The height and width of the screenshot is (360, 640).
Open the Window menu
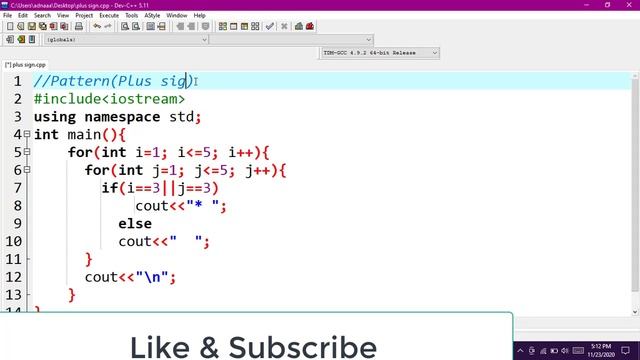[x=177, y=16]
